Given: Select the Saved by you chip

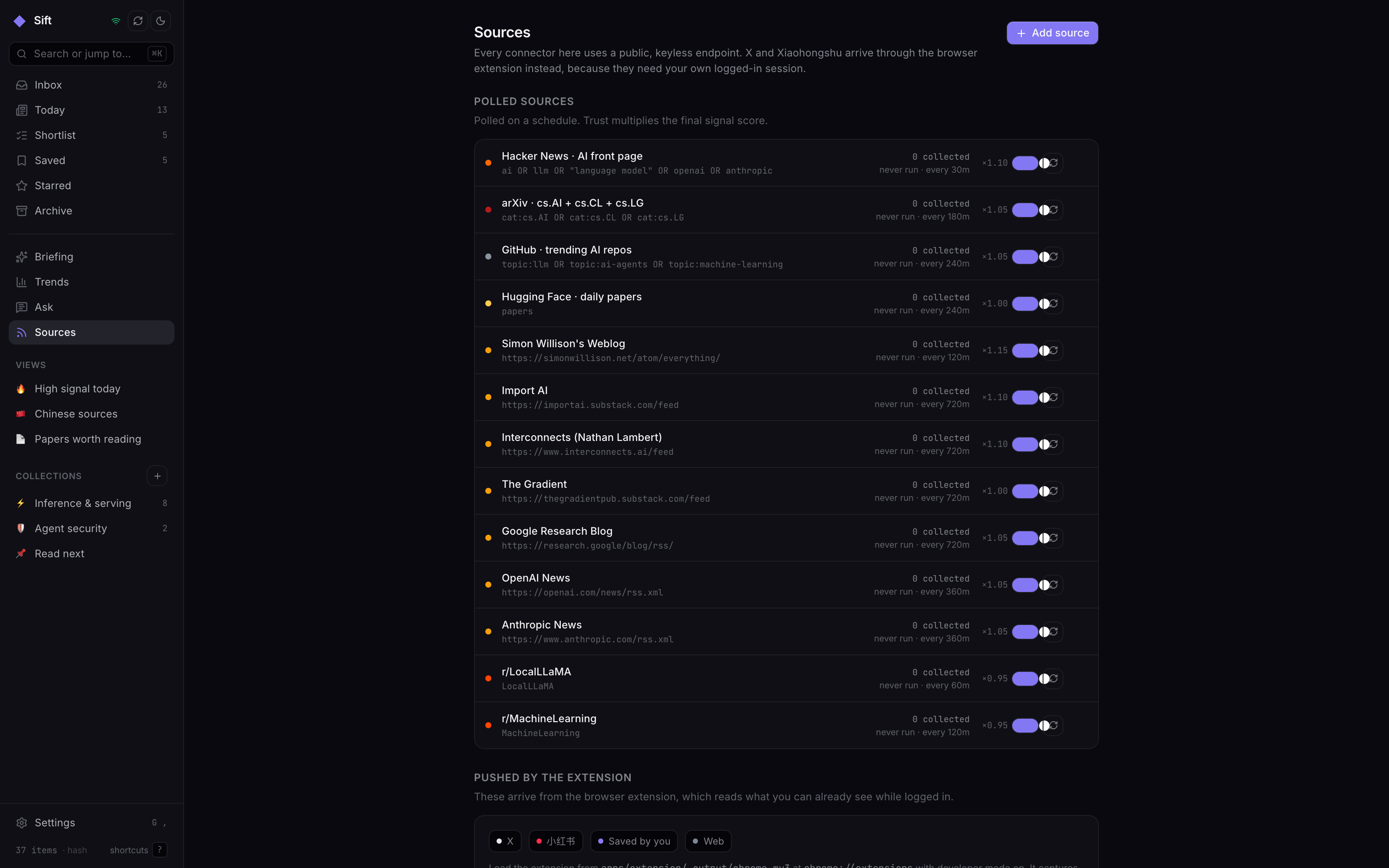Looking at the screenshot, I should pos(634,841).
